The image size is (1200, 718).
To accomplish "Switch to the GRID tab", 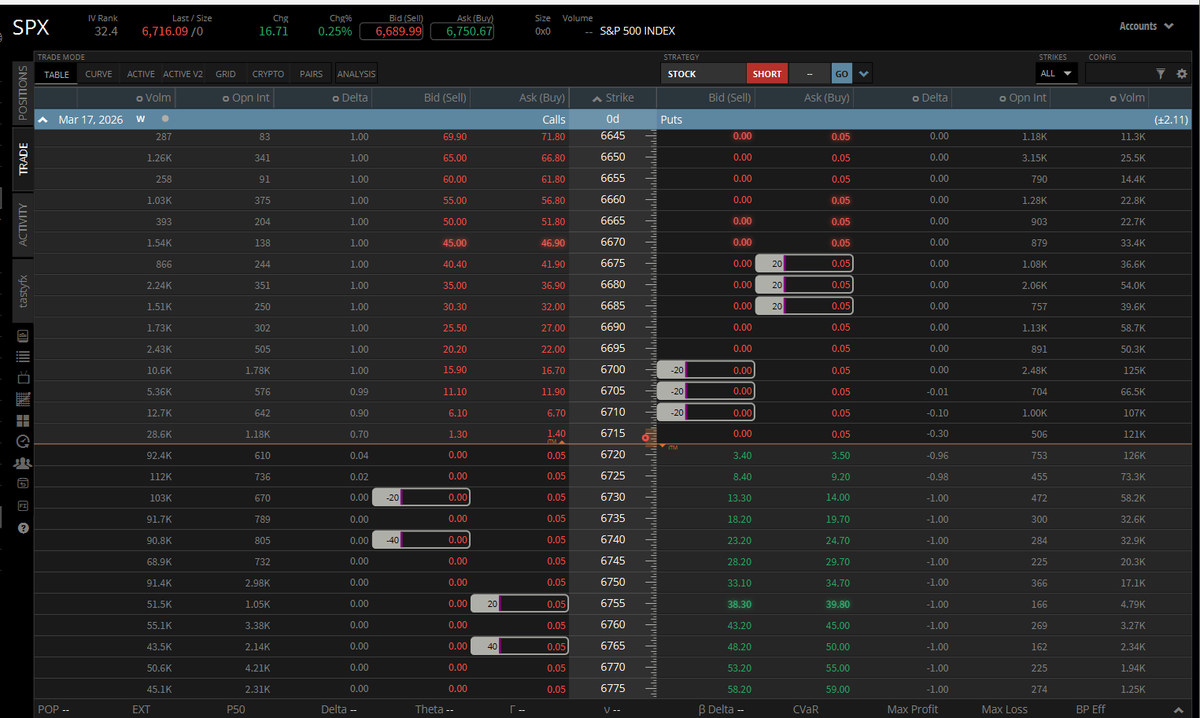I will (226, 74).
